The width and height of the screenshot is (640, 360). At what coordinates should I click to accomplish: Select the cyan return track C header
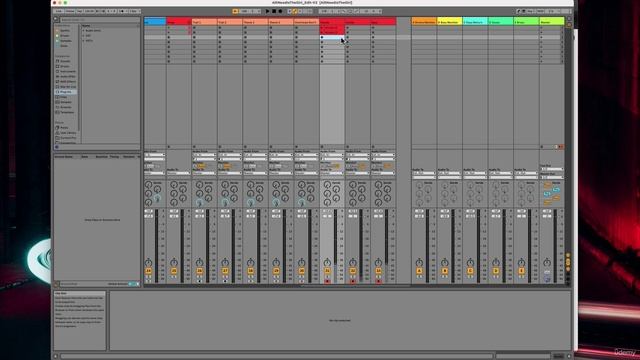point(475,21)
